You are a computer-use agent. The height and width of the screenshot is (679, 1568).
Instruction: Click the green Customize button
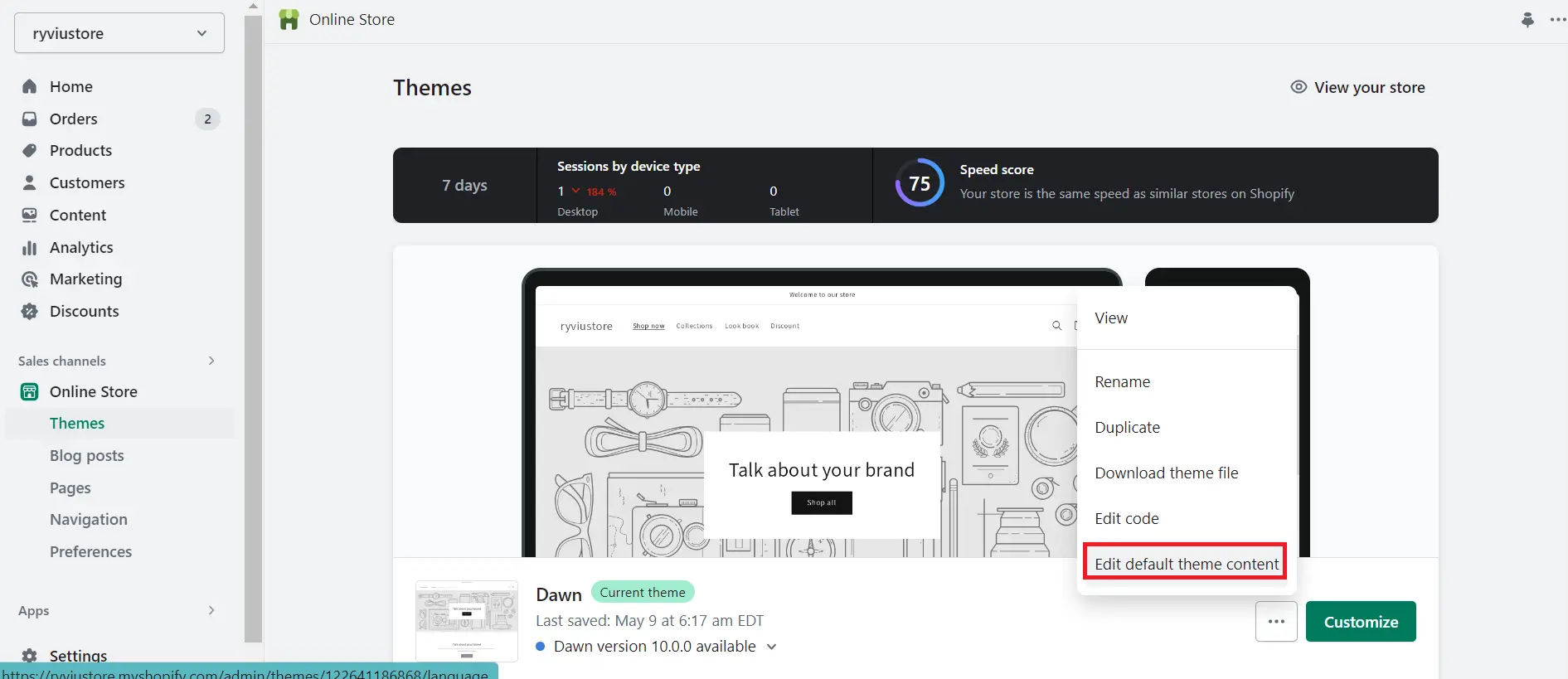[1361, 622]
